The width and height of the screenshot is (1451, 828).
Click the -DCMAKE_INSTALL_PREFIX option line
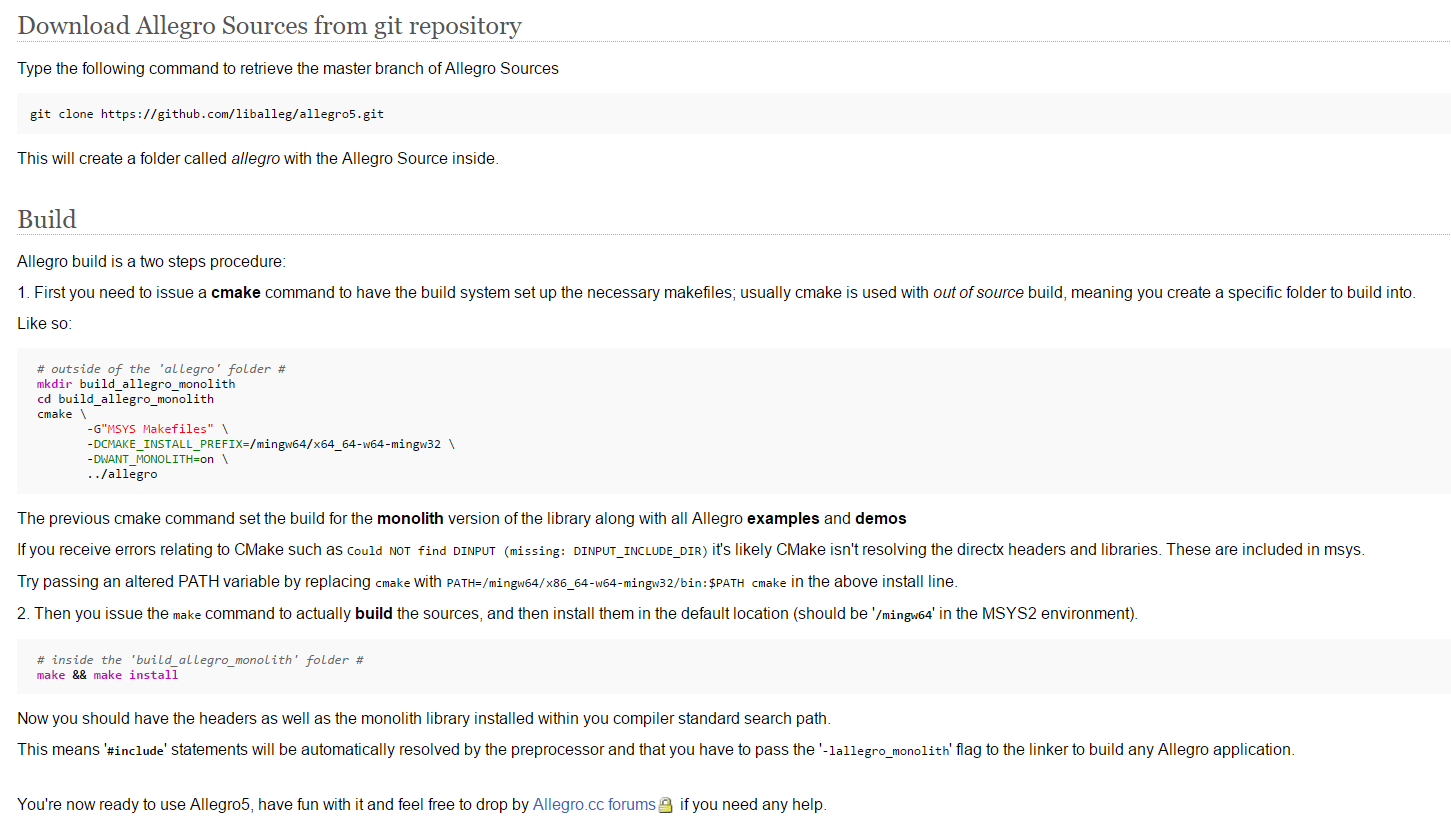[270, 444]
